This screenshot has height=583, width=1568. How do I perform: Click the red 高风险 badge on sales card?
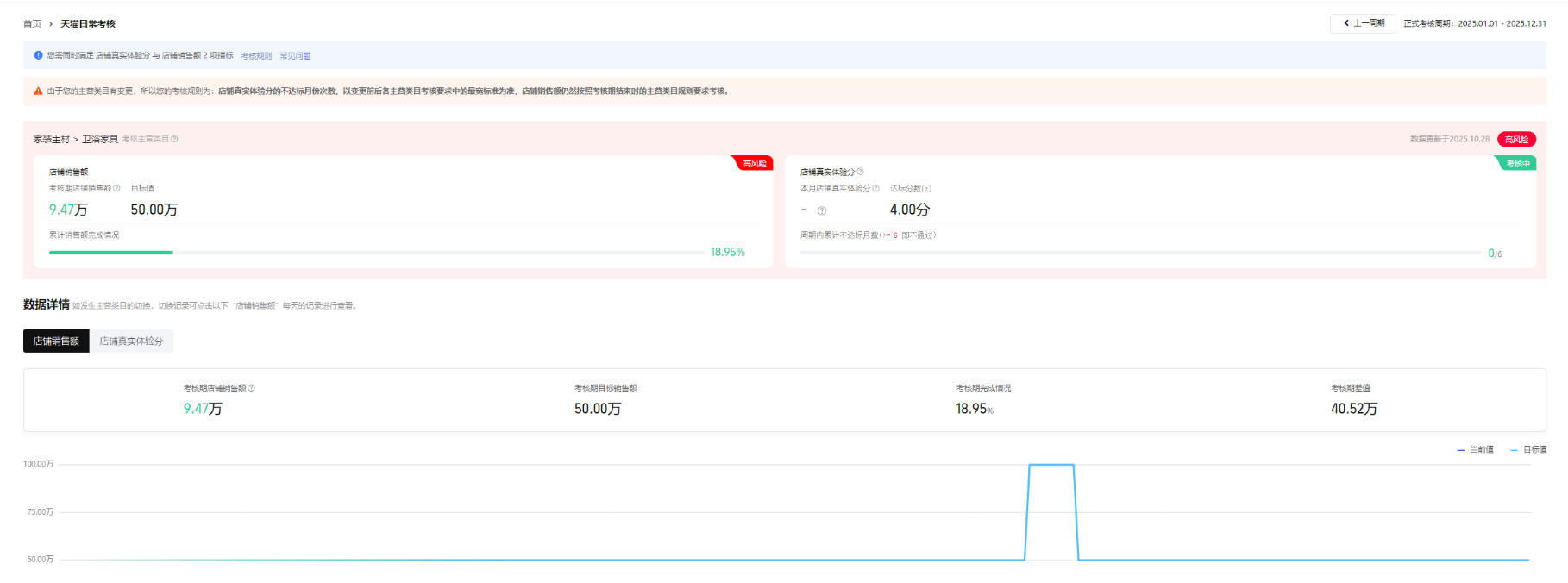click(x=754, y=164)
